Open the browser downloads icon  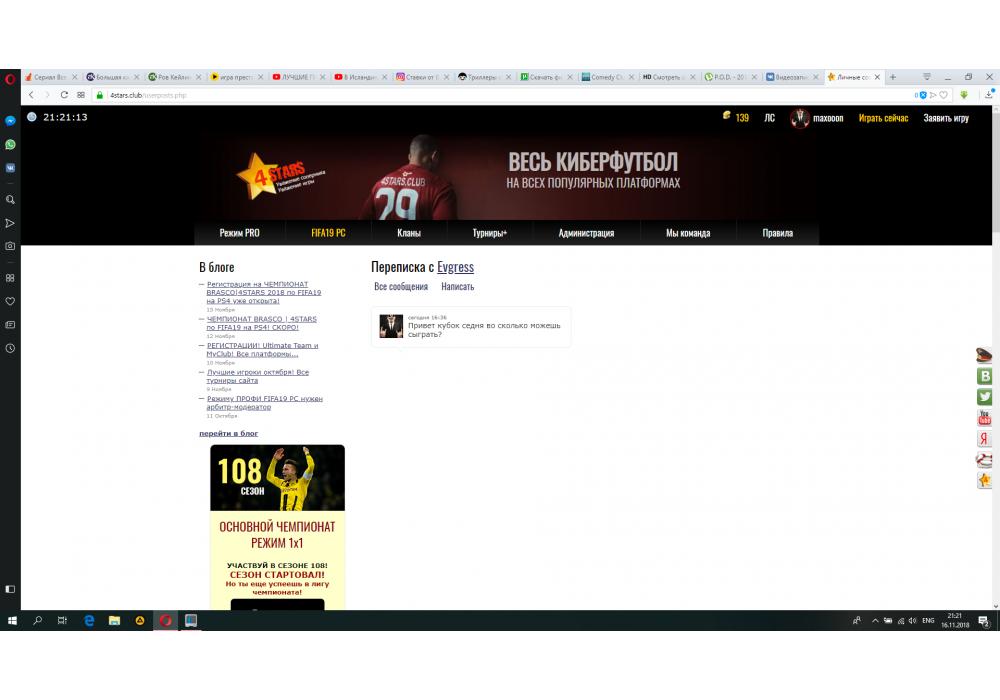[x=988, y=95]
